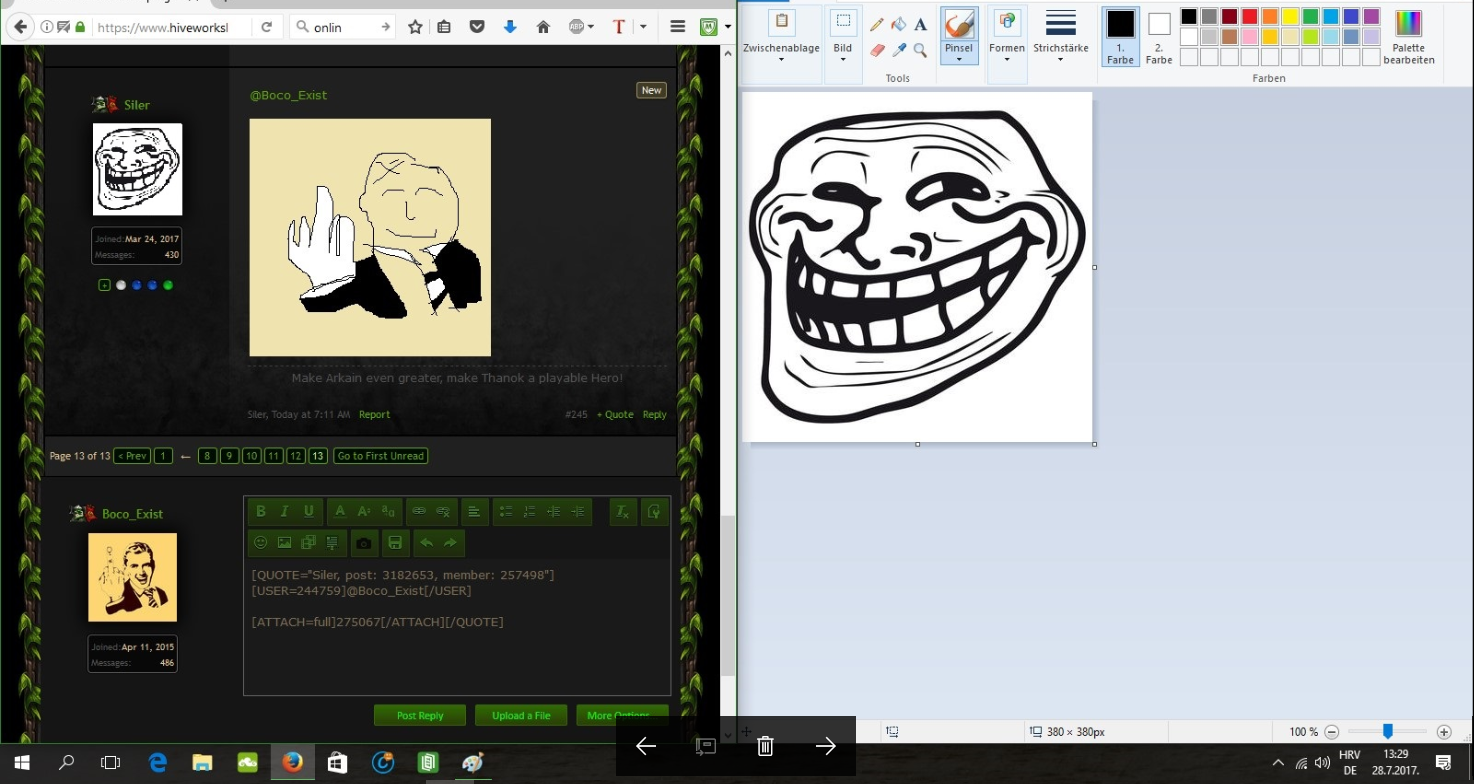Open font size dropdown in editor
This screenshot has width=1474, height=784.
pos(364,511)
